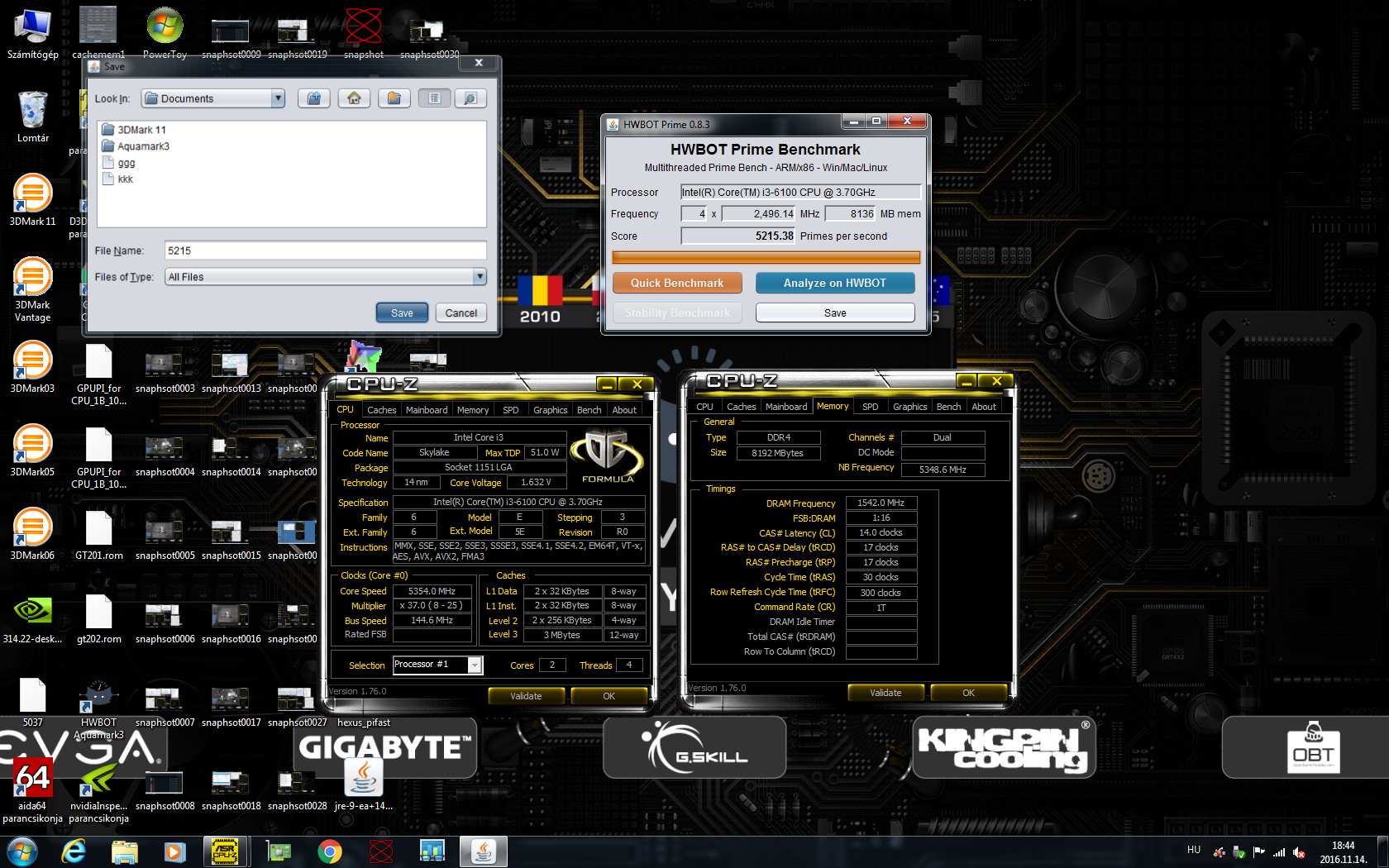Switch Save dialog to List view

pyautogui.click(x=434, y=98)
